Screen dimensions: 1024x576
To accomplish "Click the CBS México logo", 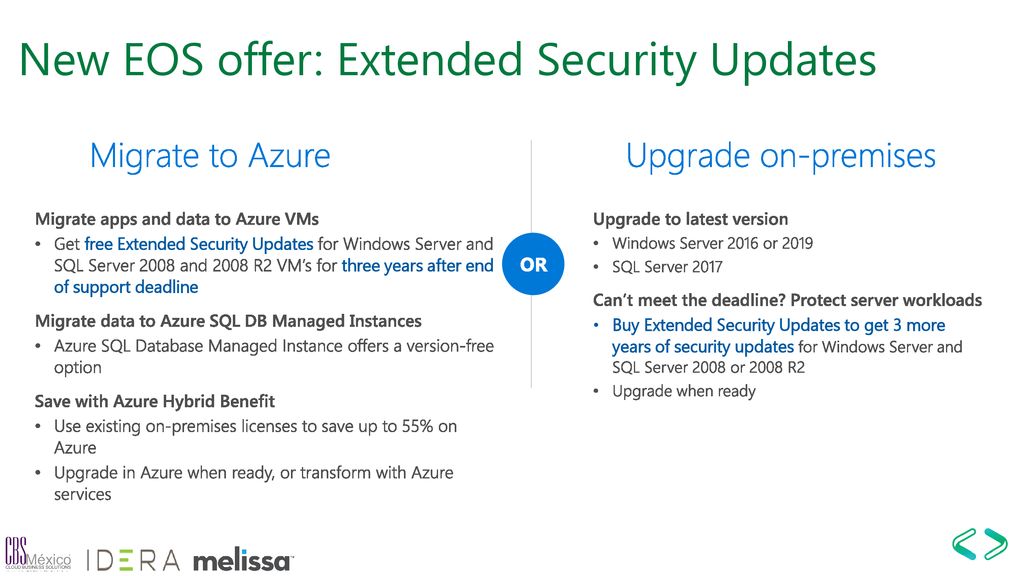I will click(38, 553).
